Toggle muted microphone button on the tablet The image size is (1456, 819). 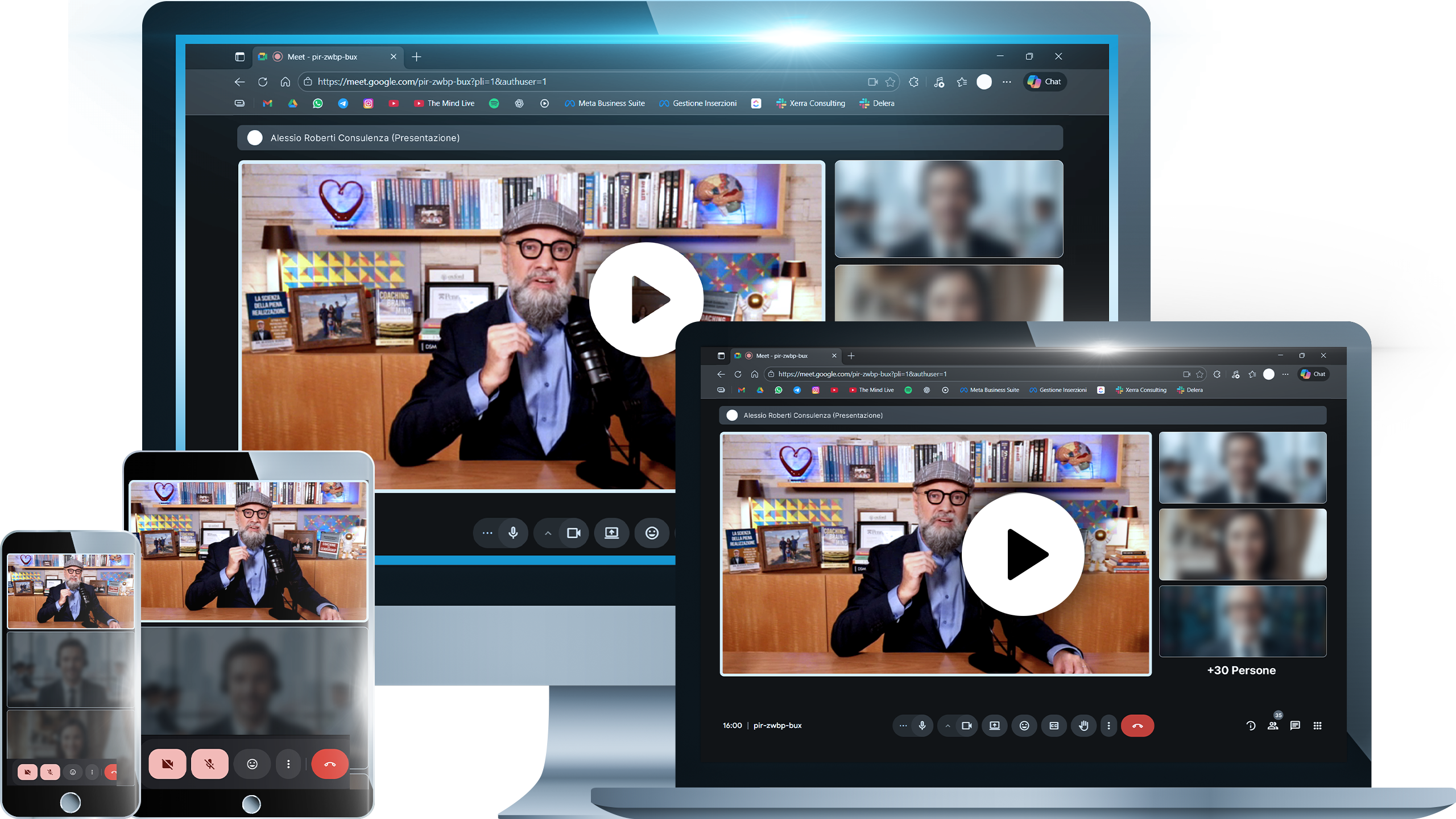209,764
